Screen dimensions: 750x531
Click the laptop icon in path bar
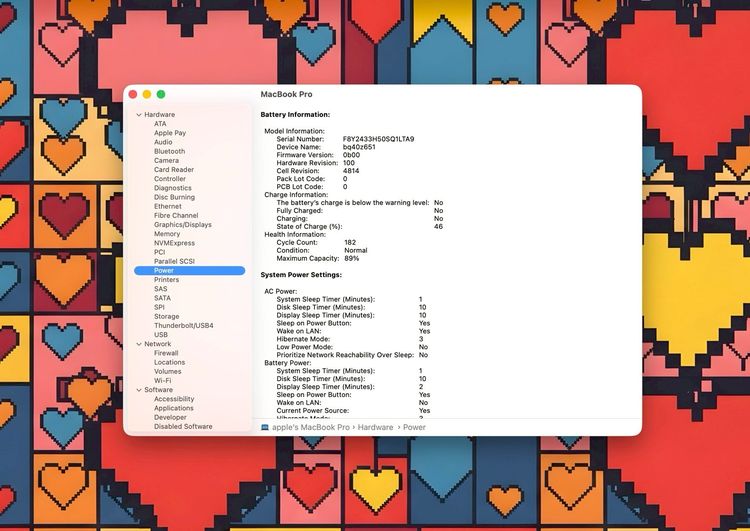(265, 427)
